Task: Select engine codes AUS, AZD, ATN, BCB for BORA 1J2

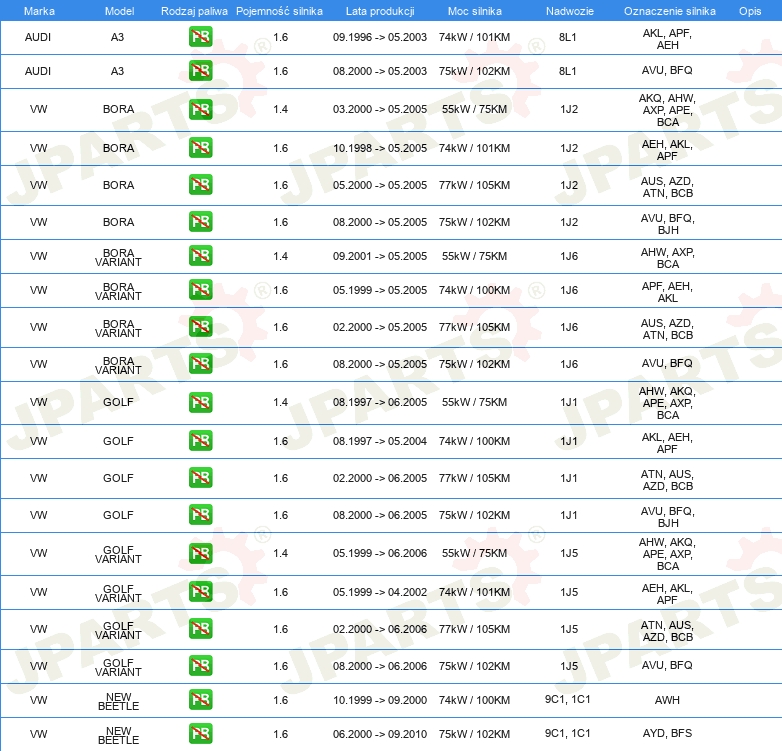Action: click(667, 187)
